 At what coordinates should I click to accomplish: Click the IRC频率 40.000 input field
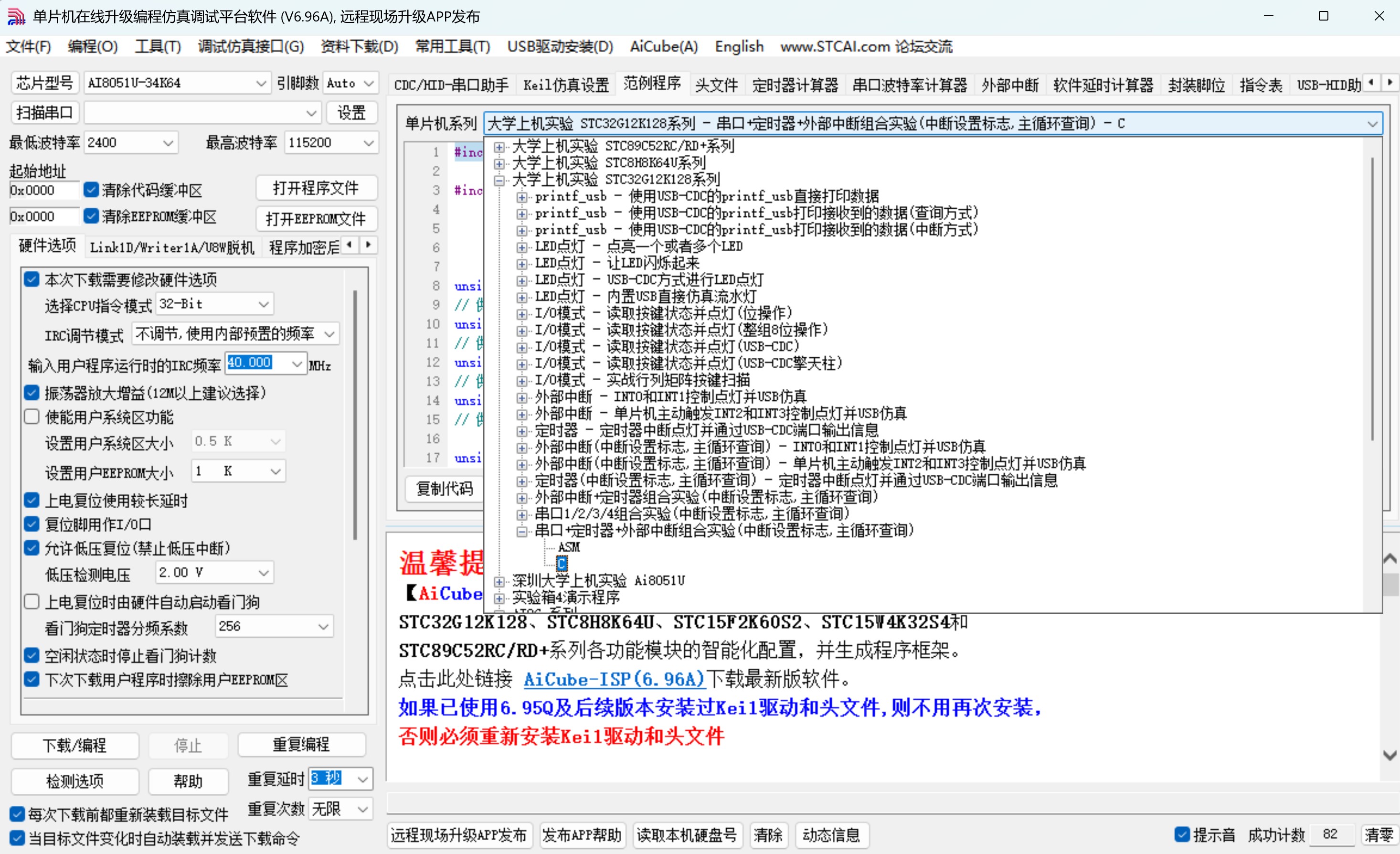(257, 363)
